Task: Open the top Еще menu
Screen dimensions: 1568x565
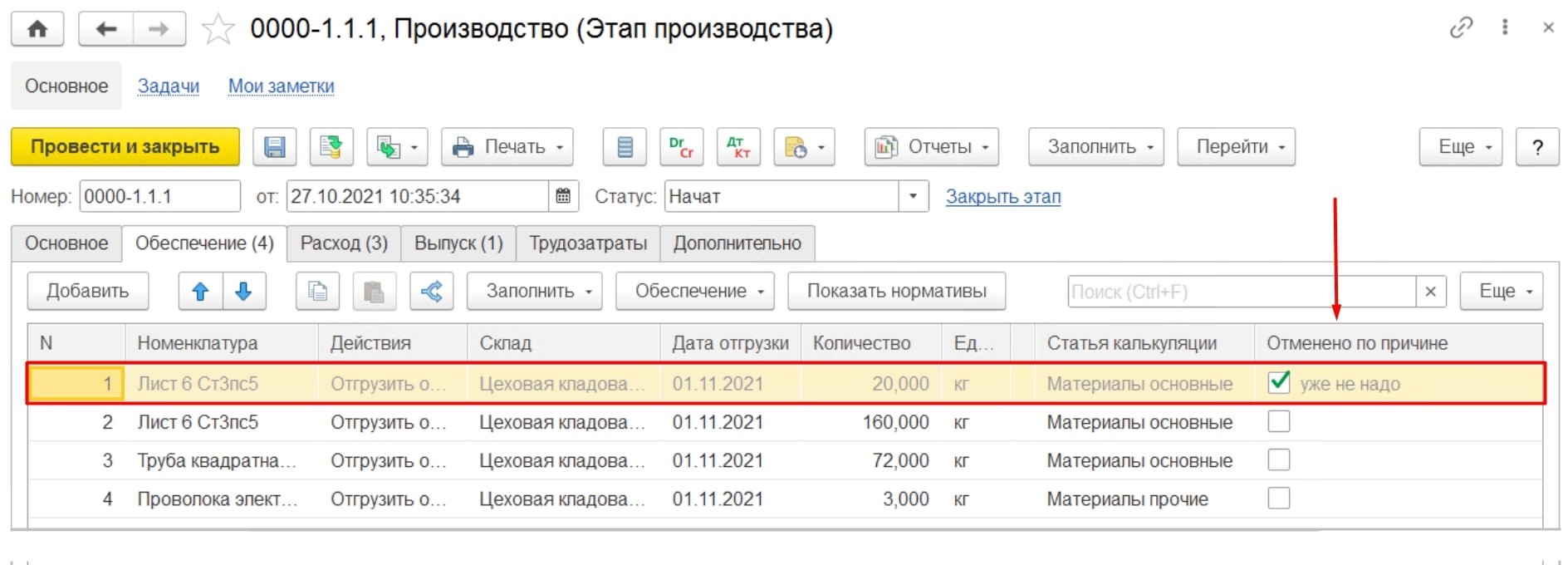Action: [x=1461, y=147]
